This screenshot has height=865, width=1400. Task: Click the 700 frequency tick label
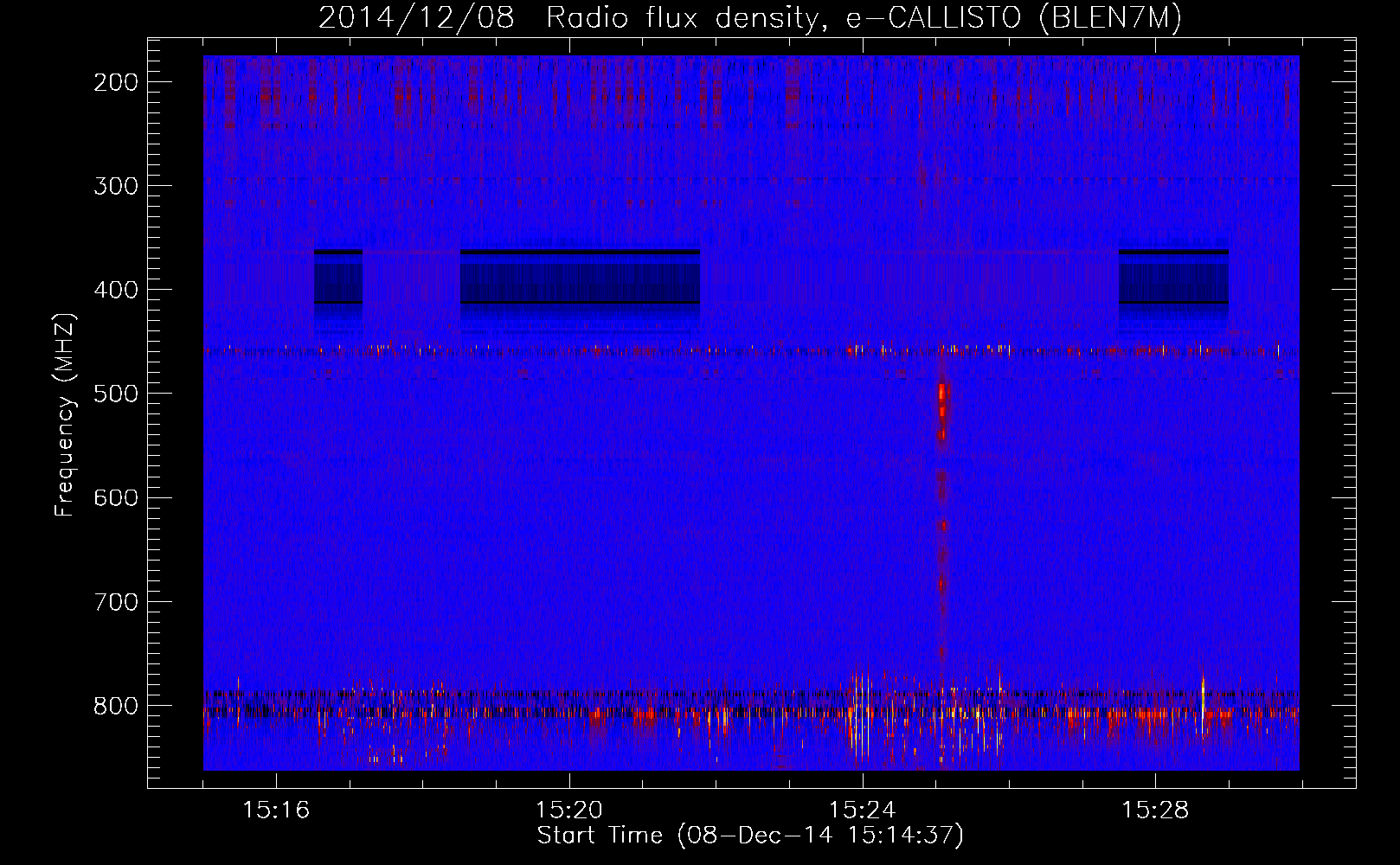[115, 601]
